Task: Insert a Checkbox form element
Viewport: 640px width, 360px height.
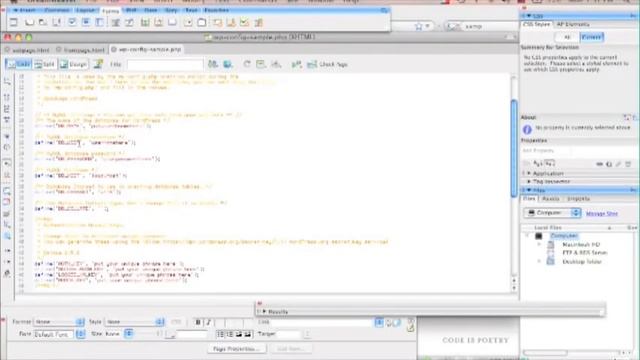Action: point(72,22)
